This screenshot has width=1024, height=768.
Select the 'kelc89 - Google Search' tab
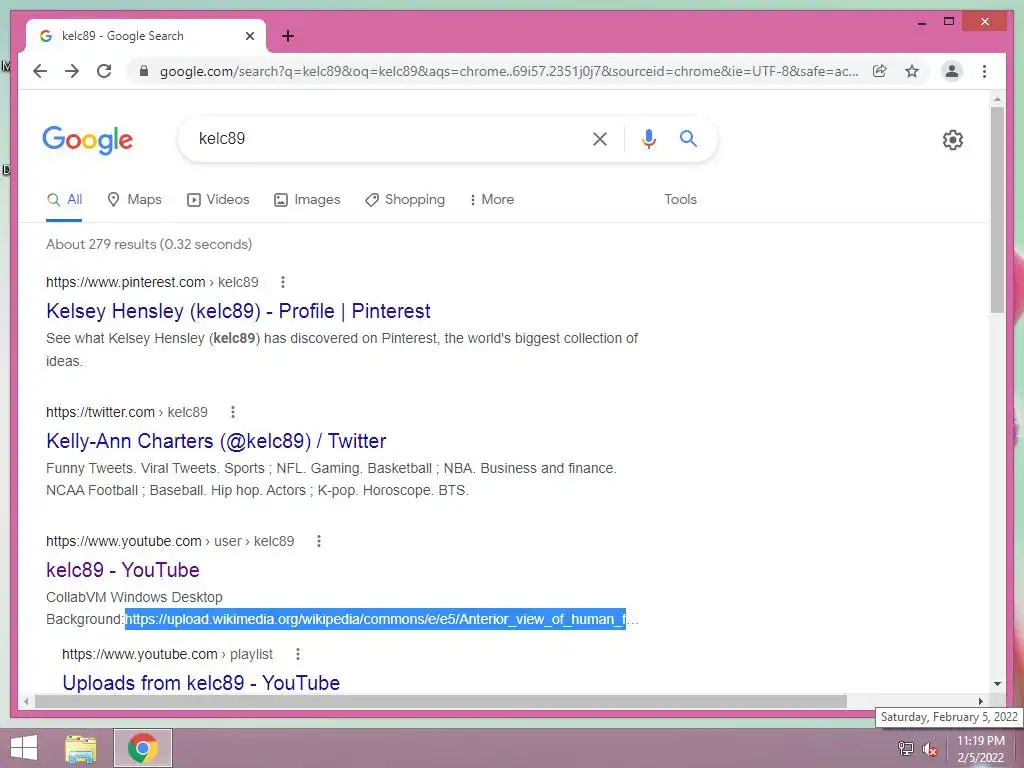pos(146,36)
